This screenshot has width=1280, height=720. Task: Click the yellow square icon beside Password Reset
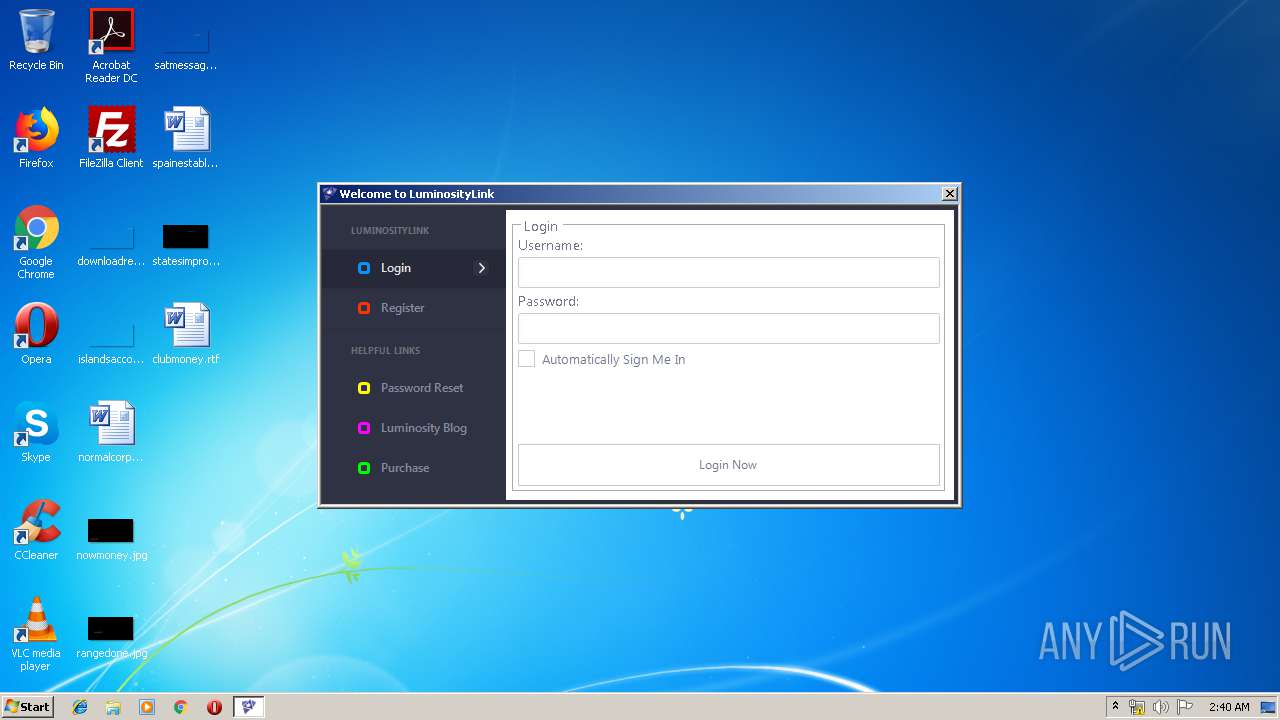(x=364, y=388)
